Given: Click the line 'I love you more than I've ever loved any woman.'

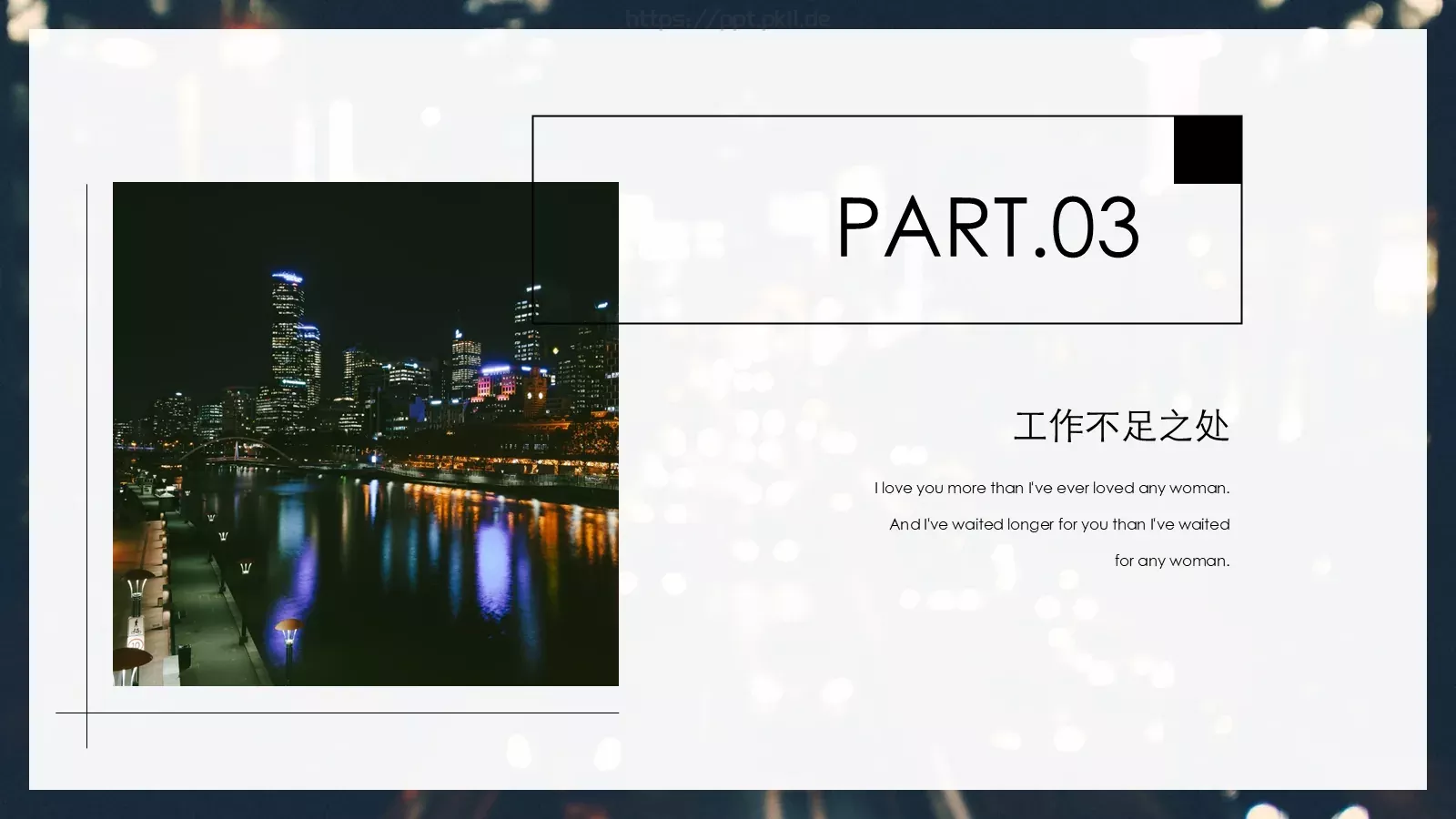Looking at the screenshot, I should point(1052,488).
